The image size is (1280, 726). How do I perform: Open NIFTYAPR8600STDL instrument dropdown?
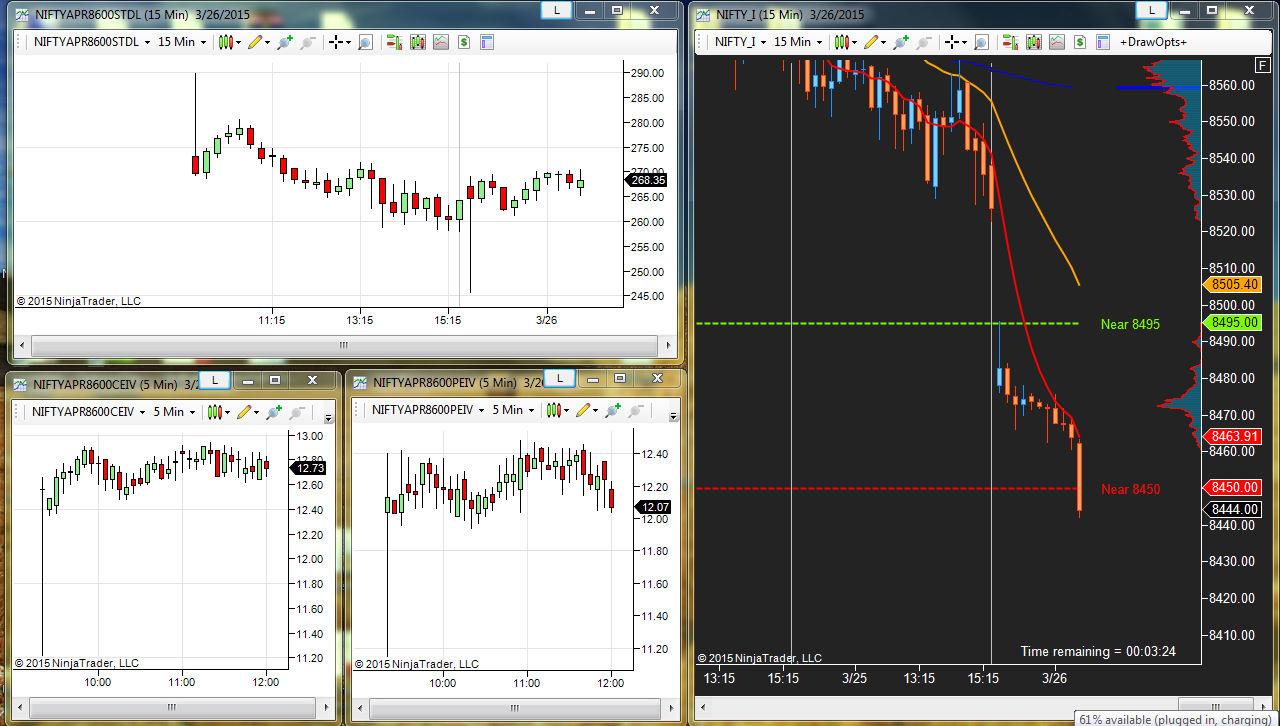(x=92, y=42)
